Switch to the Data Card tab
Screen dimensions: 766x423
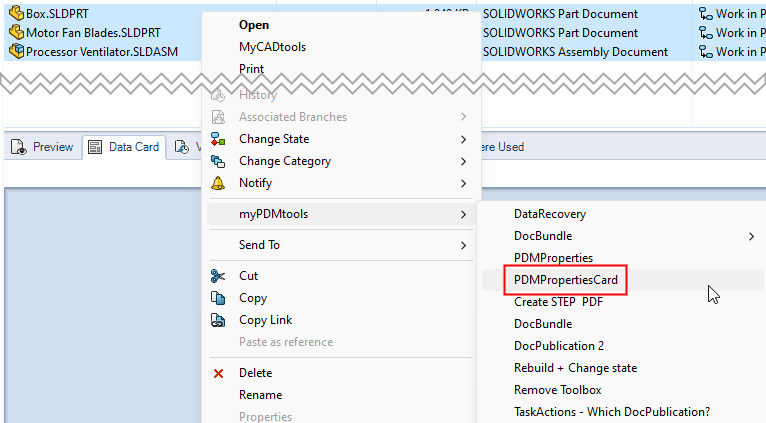pyautogui.click(x=123, y=147)
